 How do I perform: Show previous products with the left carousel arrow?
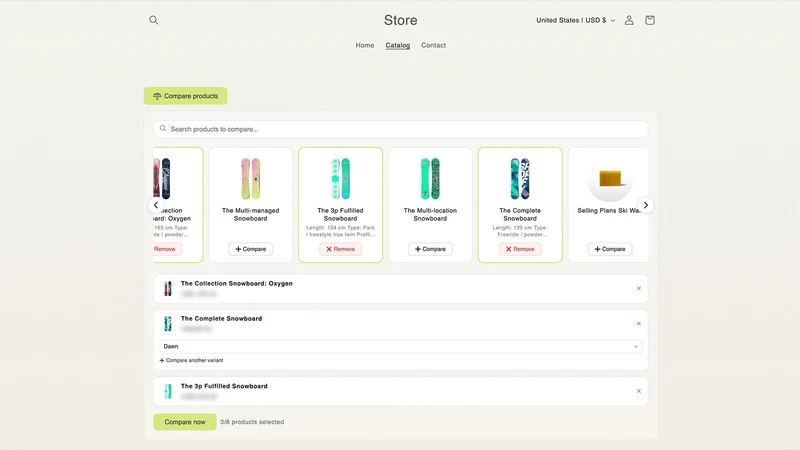pos(156,205)
